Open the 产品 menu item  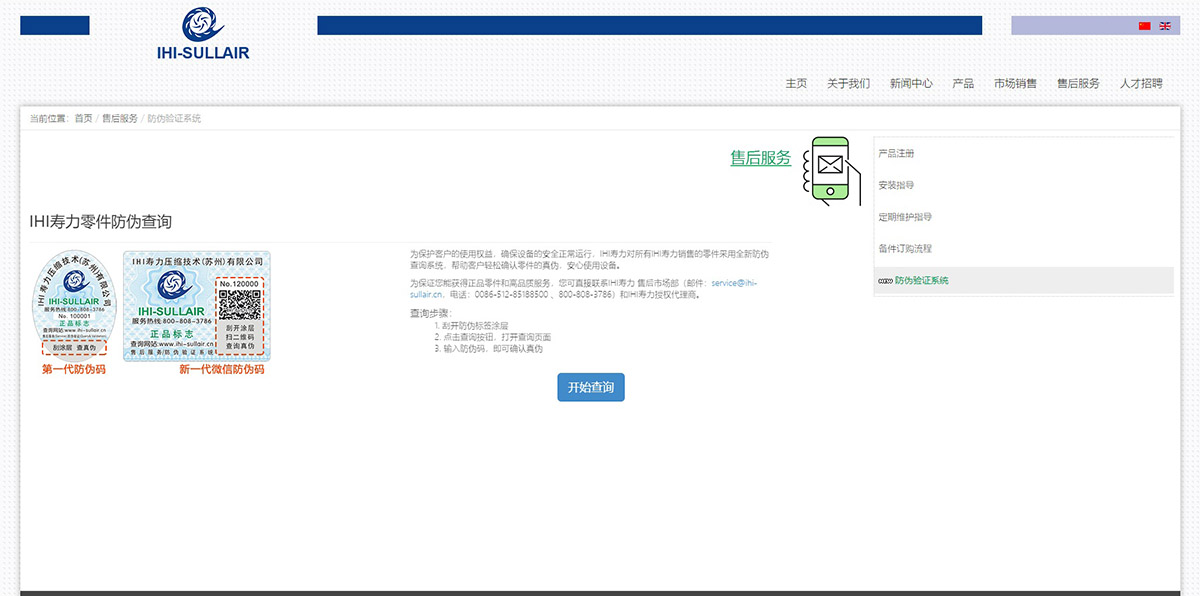(963, 83)
